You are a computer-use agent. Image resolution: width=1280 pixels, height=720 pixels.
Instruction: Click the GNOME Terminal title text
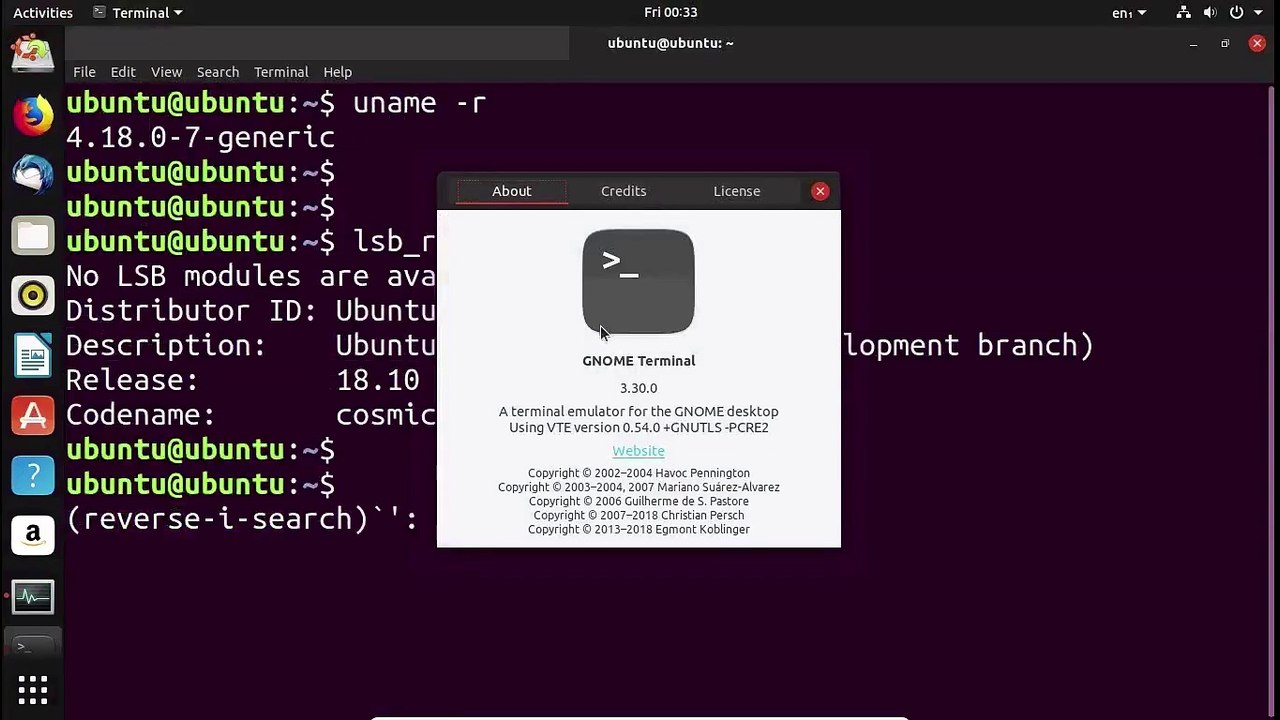(x=638, y=361)
